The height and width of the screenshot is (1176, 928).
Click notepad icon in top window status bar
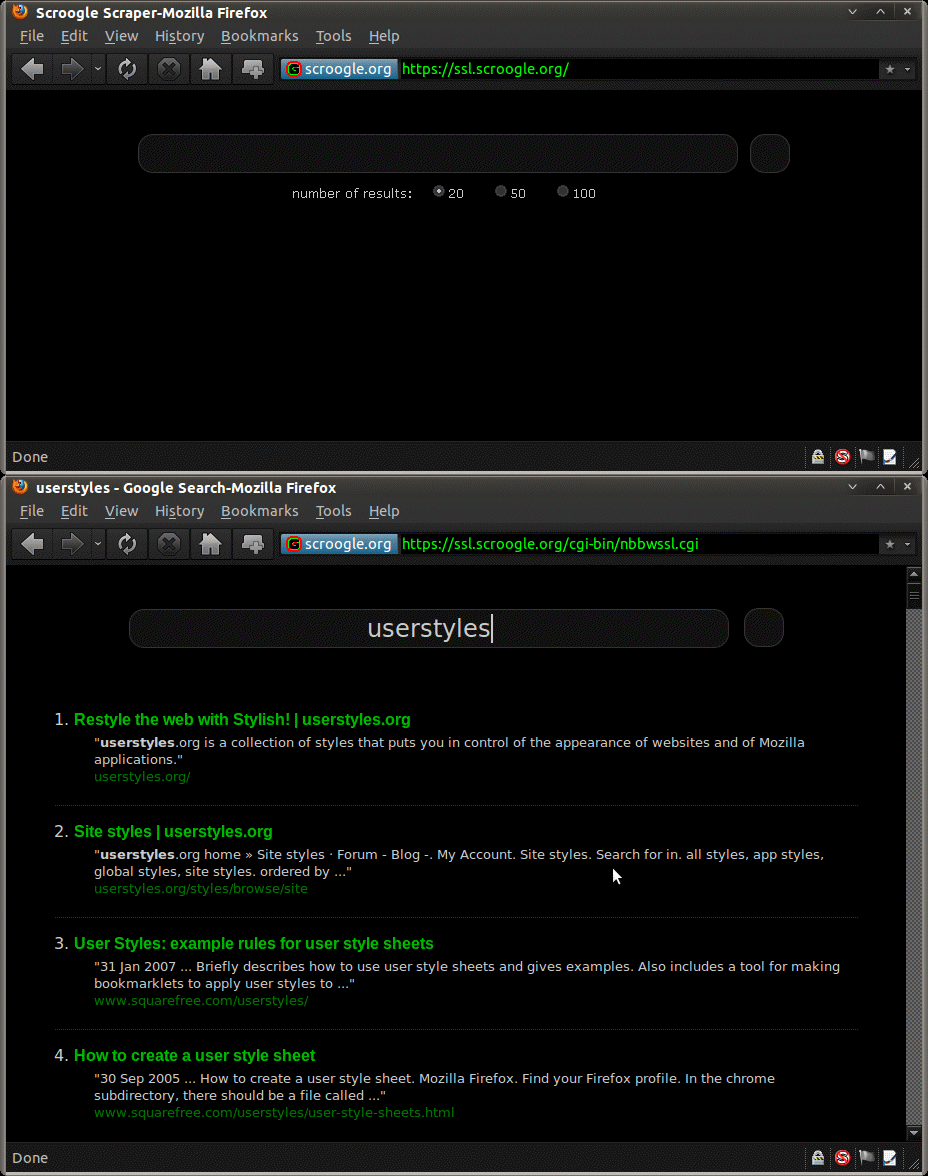[x=890, y=457]
